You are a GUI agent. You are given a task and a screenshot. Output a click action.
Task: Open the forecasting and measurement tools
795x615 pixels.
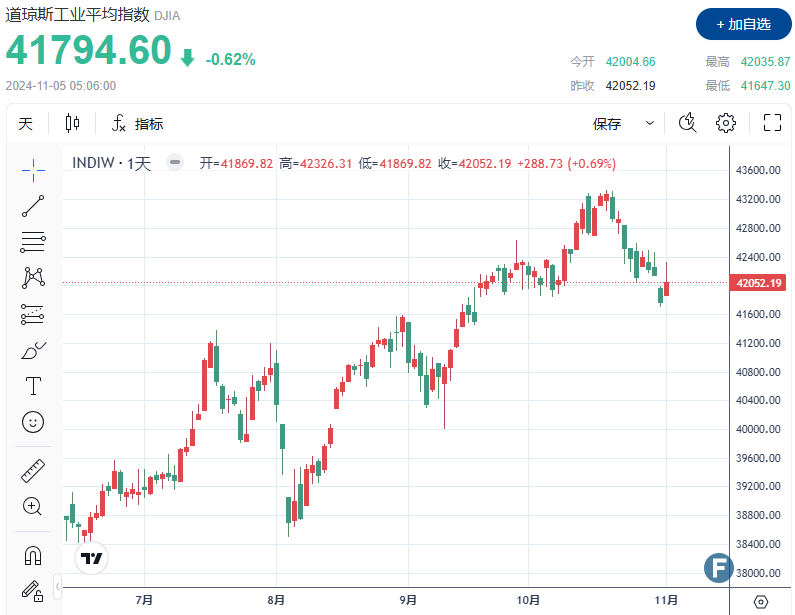tap(33, 314)
